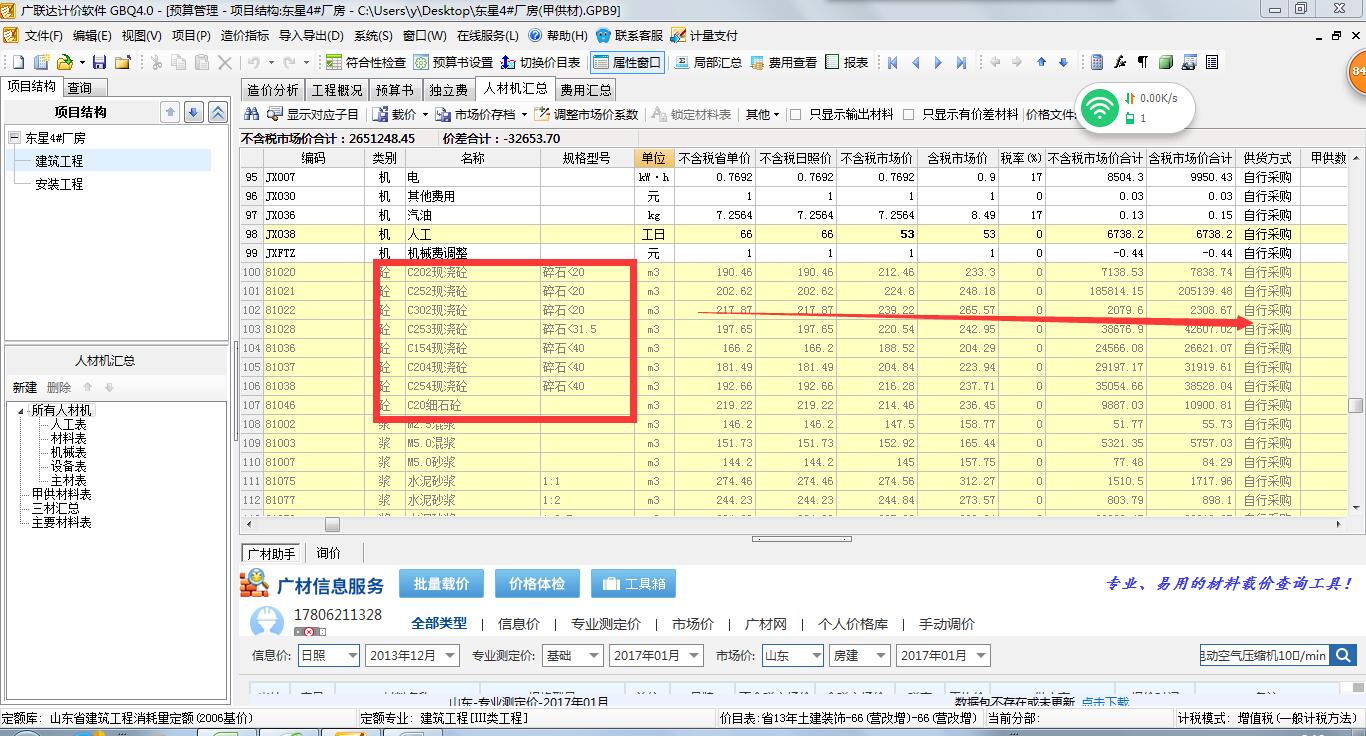
Task: Open 计量支付 measurement payment
Action: click(x=705, y=35)
